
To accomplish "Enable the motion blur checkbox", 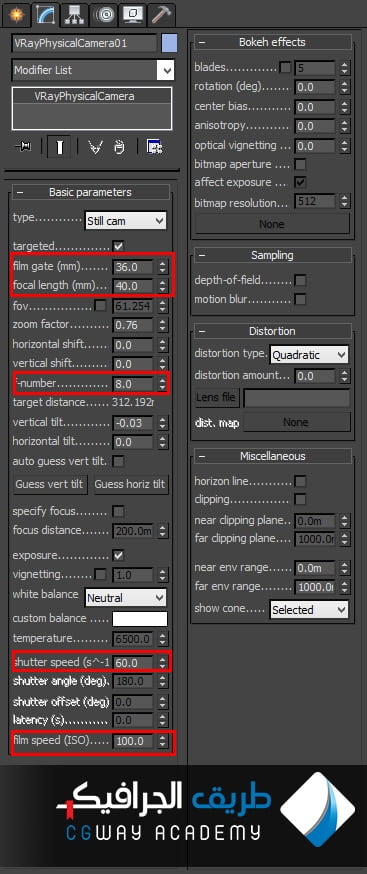I will [300, 300].
